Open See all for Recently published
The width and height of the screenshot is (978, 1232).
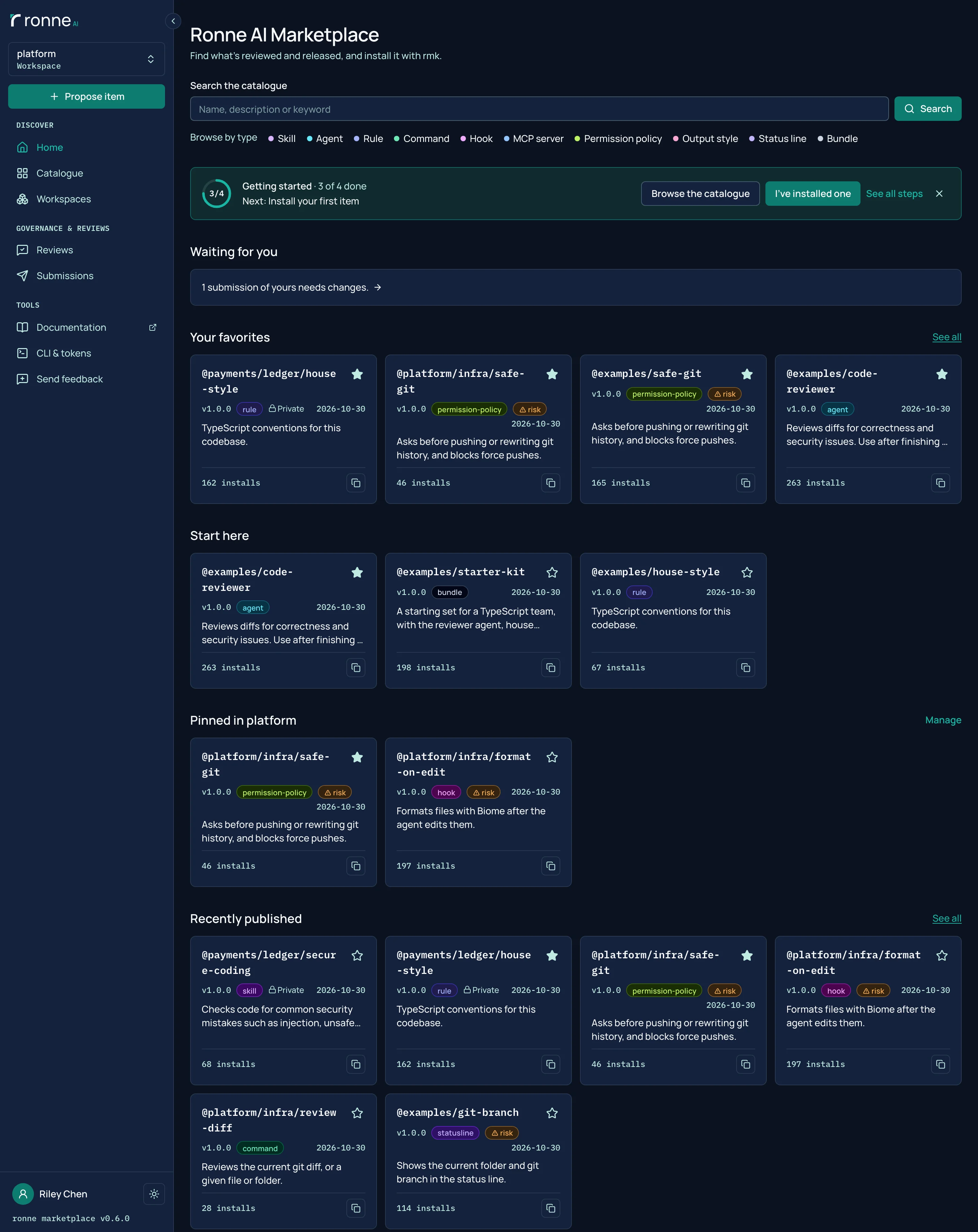tap(946, 918)
